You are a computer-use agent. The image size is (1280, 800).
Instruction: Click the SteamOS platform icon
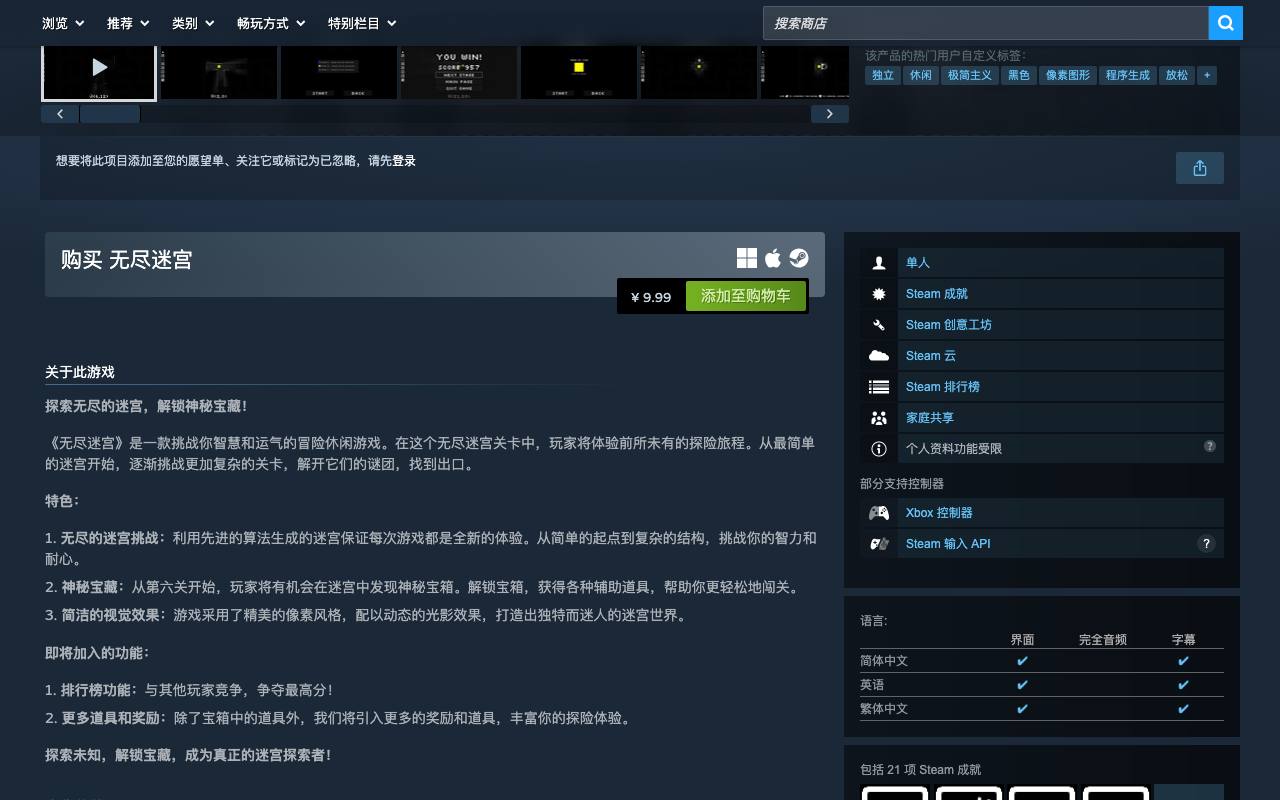click(x=799, y=259)
